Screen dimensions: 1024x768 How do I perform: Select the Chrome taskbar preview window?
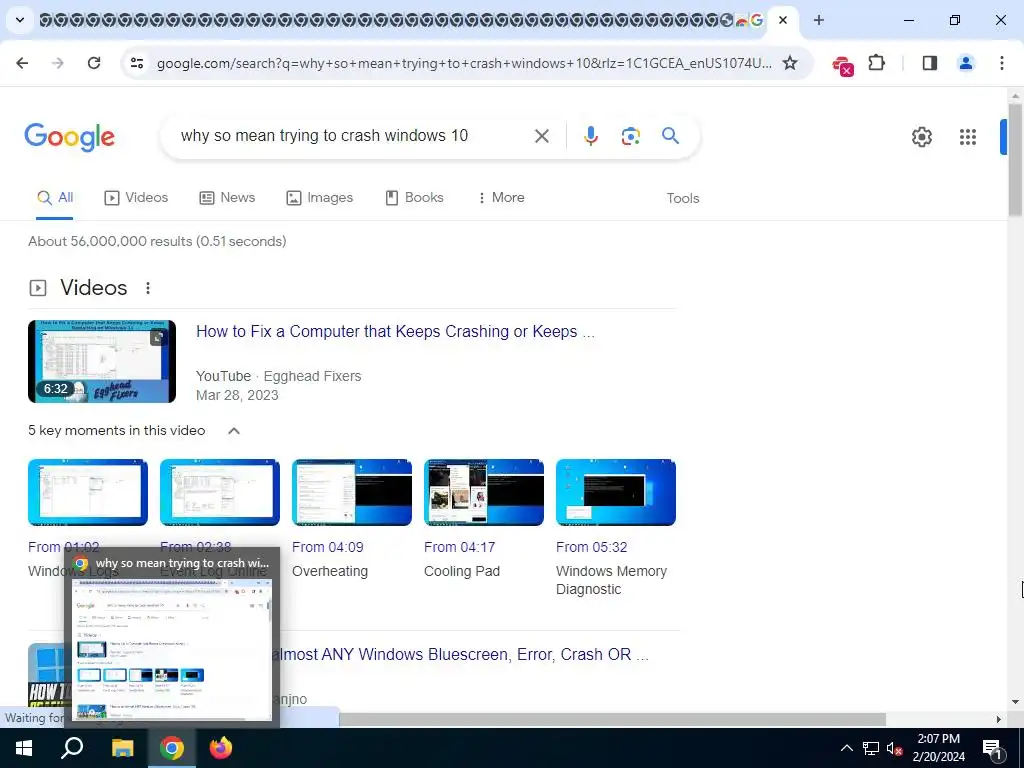click(x=172, y=637)
